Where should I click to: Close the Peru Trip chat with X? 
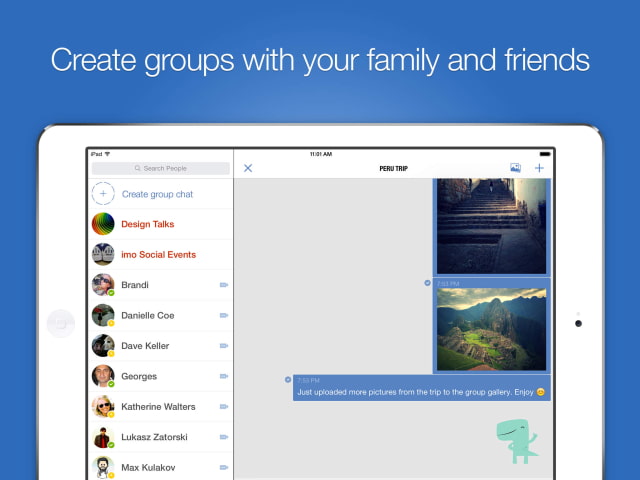click(x=248, y=168)
